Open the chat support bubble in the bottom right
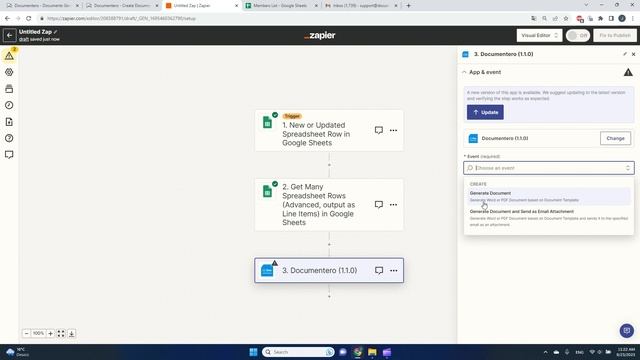Viewport: 640px width, 360px height. [x=627, y=330]
